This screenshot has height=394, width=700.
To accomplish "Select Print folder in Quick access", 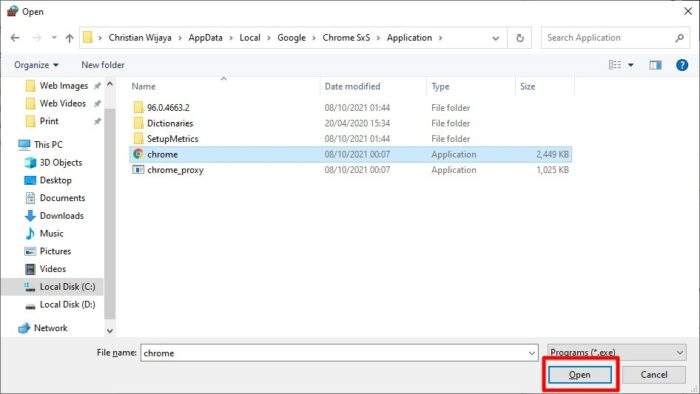I will pos(49,121).
